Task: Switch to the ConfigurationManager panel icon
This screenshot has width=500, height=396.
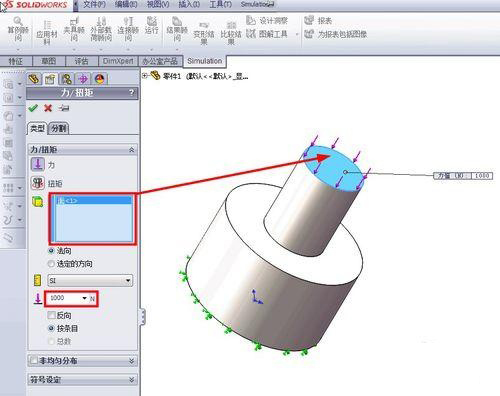Action: point(66,79)
